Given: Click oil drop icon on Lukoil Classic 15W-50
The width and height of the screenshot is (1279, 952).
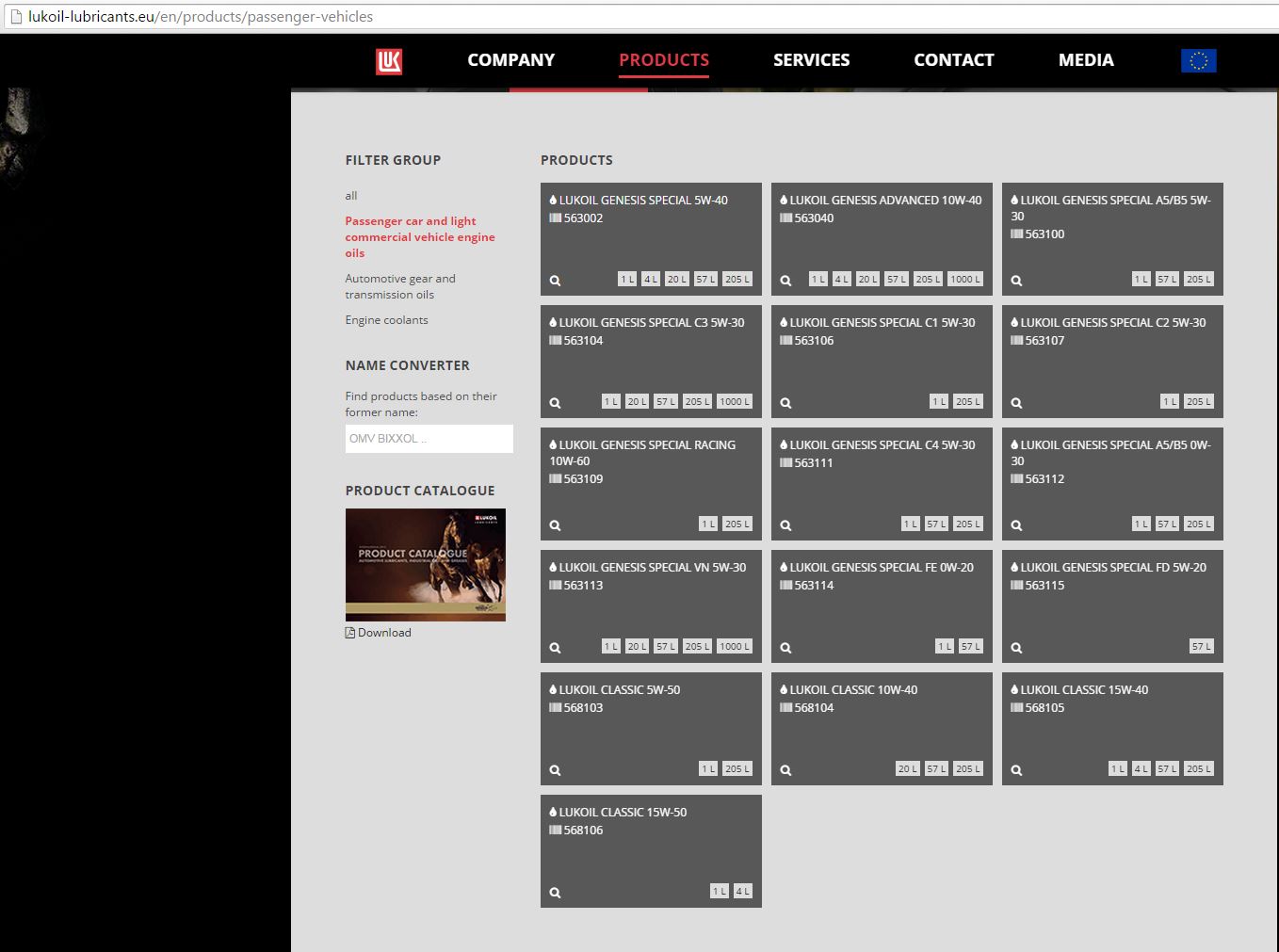Looking at the screenshot, I should pos(553,812).
